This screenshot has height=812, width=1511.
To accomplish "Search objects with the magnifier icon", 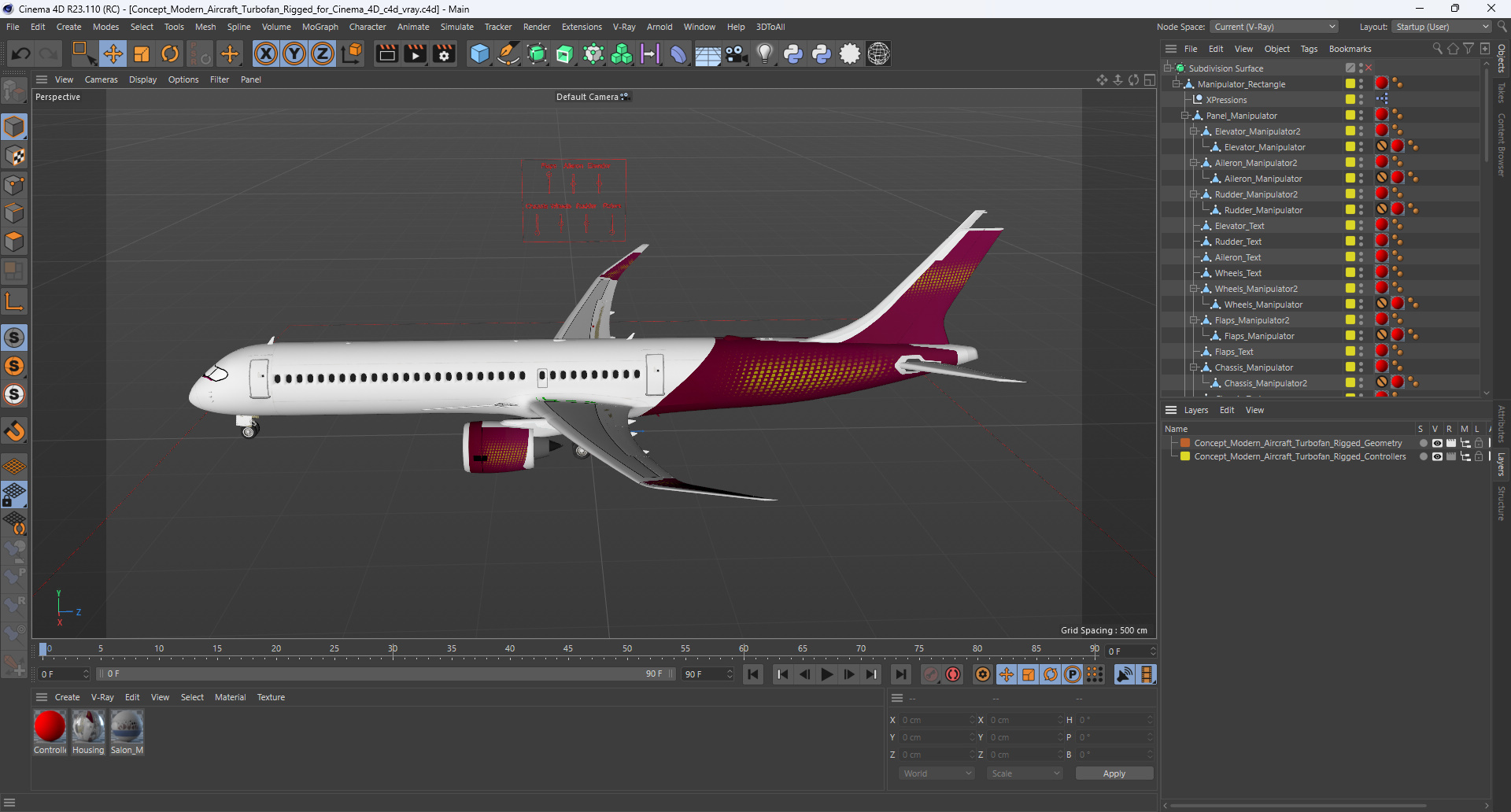I will 1437,49.
